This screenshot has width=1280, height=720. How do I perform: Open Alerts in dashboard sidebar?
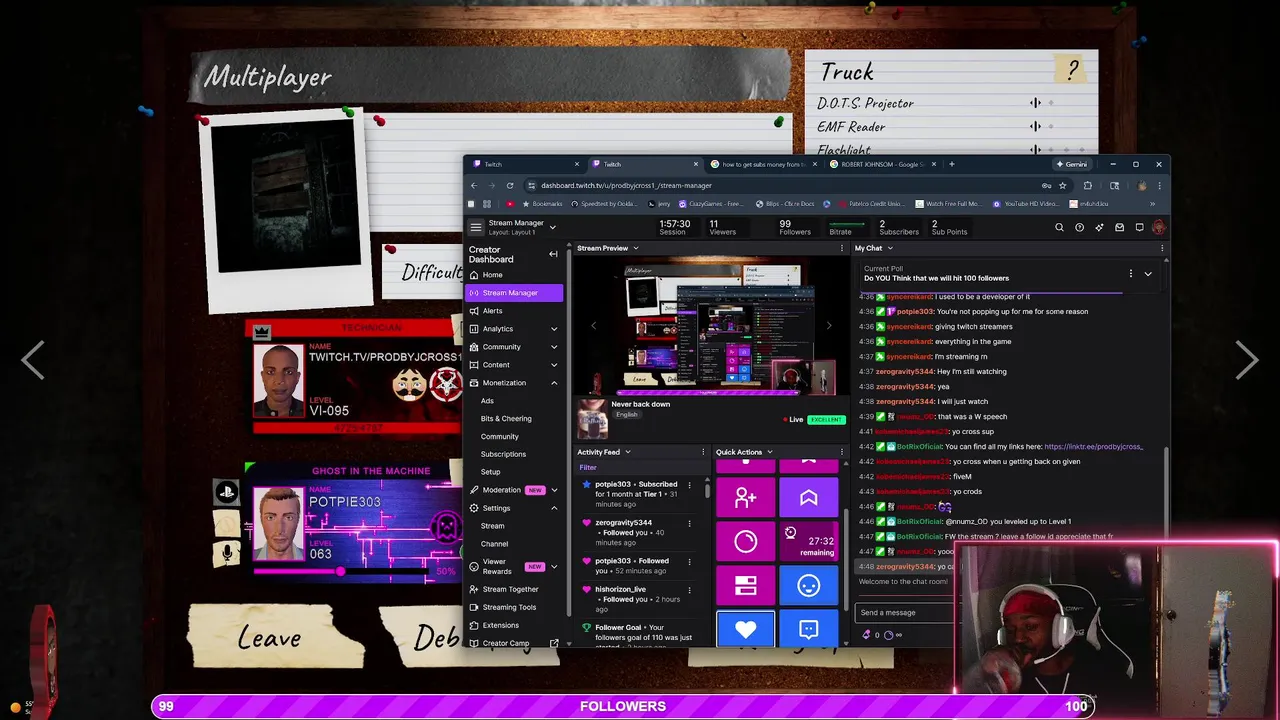(513, 311)
